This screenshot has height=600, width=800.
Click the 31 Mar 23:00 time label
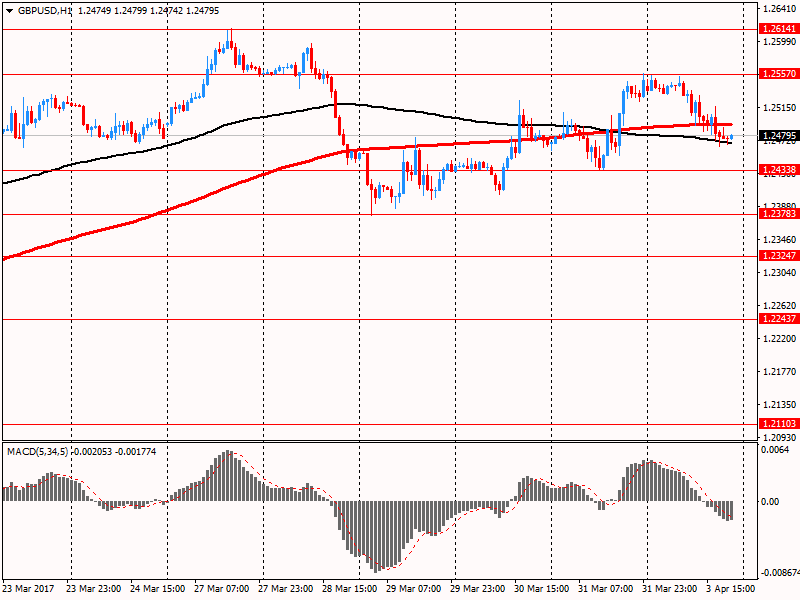click(x=670, y=588)
